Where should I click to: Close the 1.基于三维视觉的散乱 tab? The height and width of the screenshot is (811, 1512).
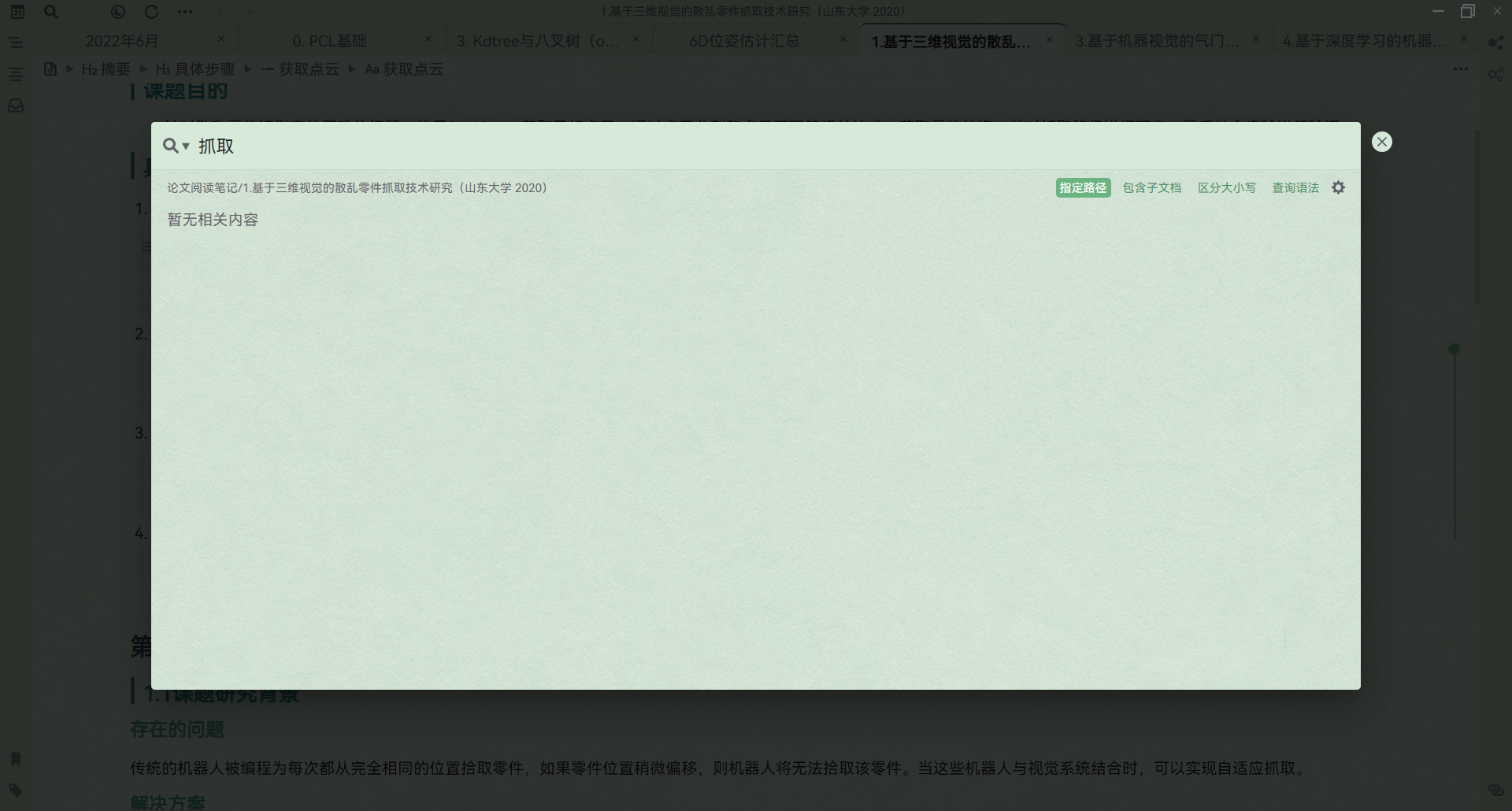click(1050, 39)
